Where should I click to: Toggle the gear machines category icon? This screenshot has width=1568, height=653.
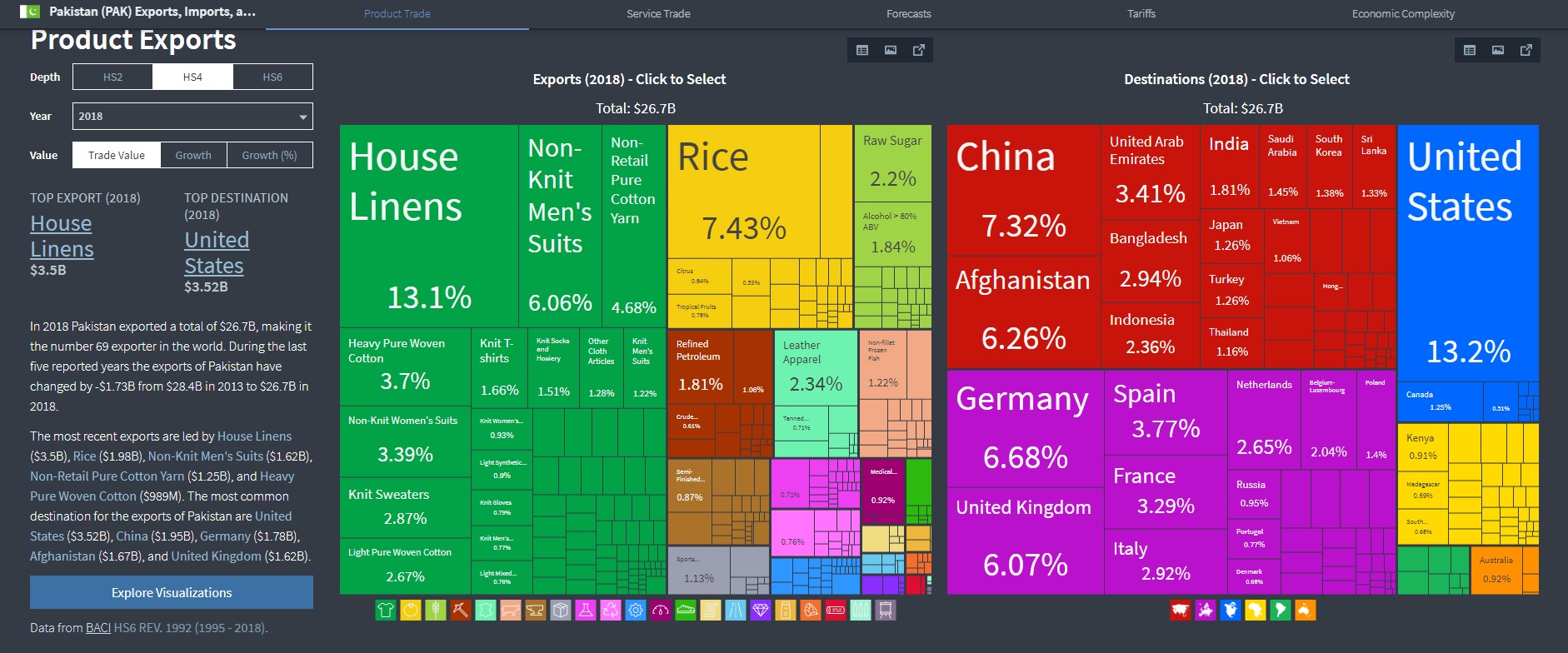(636, 611)
